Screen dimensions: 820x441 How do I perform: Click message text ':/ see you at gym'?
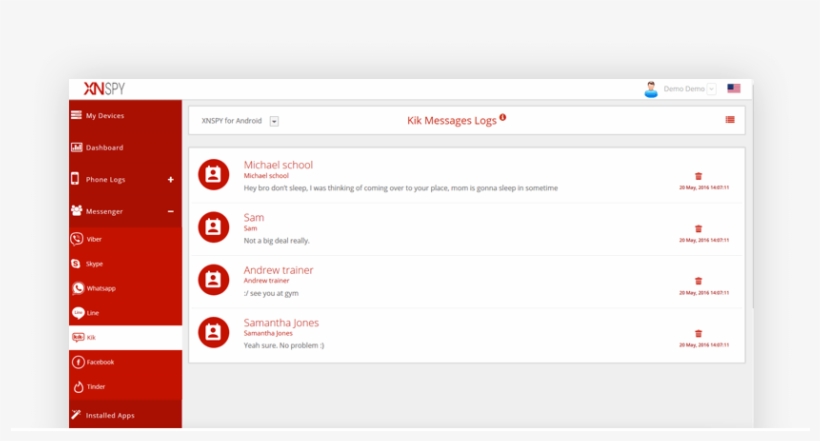coord(271,293)
